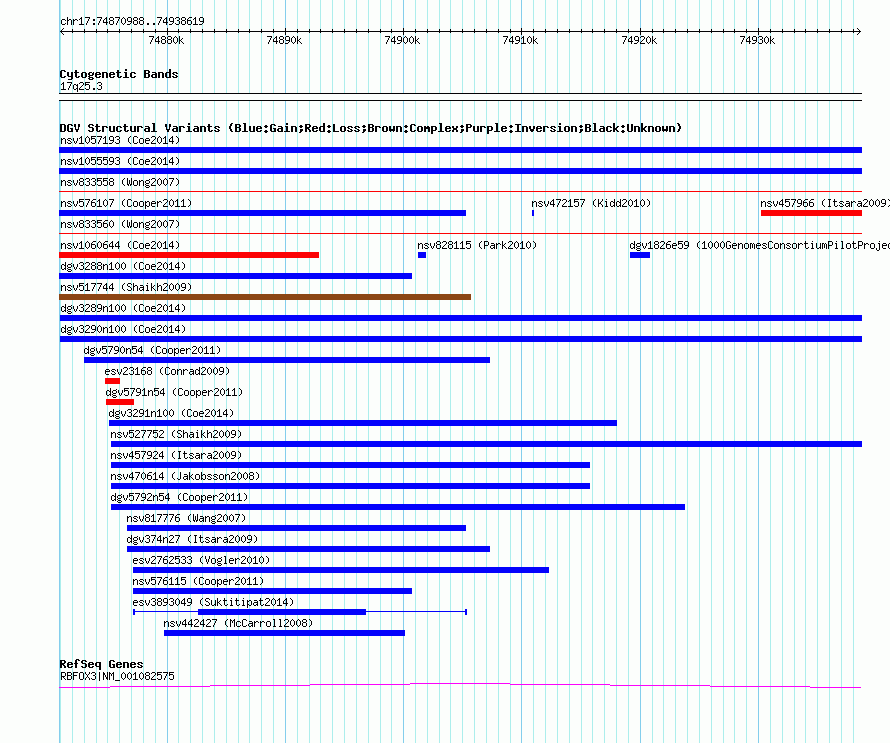
Task: Click the small blue nsv828115 bar
Action: [422, 255]
